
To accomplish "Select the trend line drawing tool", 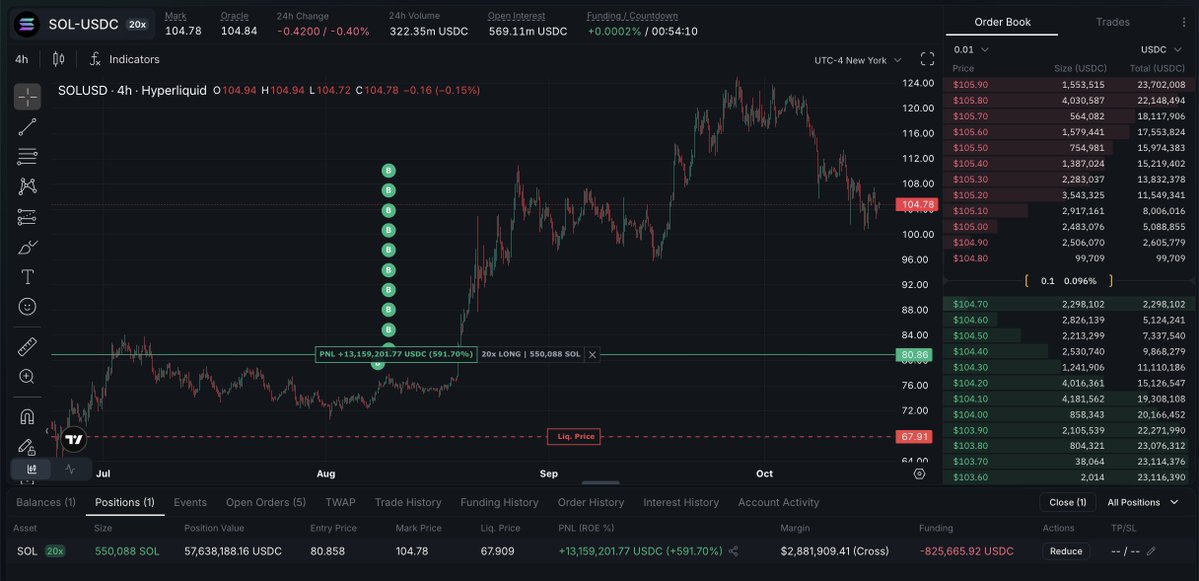I will pos(28,127).
